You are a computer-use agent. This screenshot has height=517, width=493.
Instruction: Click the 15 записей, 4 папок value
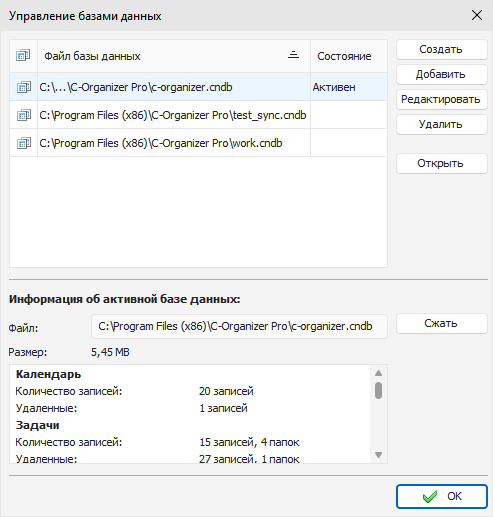[249, 442]
